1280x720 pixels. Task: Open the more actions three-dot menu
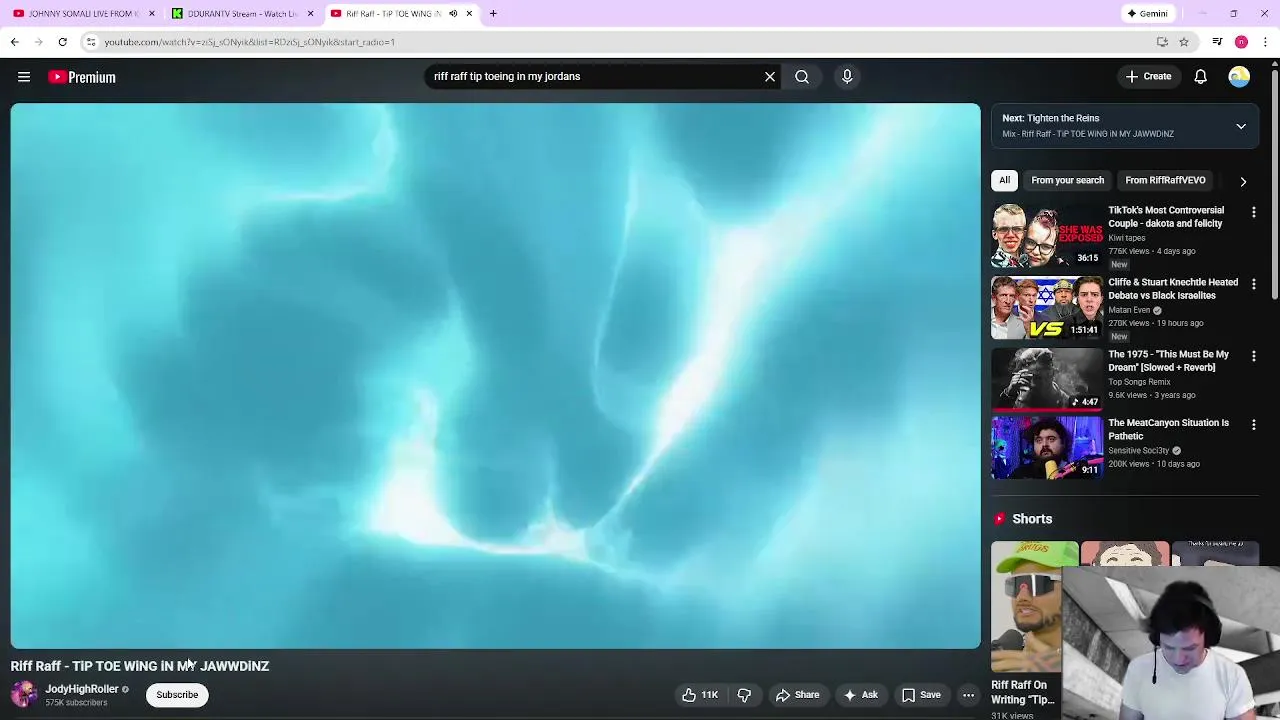(968, 695)
